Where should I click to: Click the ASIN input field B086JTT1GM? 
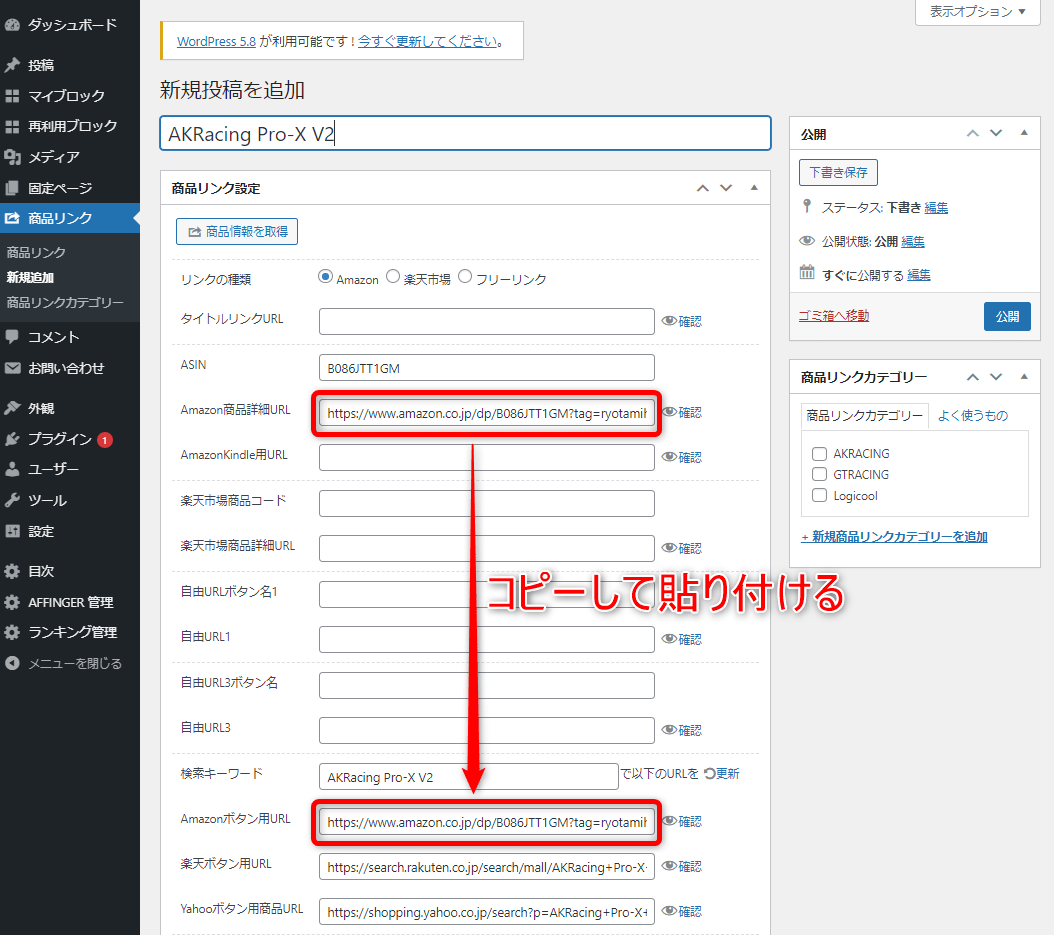click(x=487, y=368)
